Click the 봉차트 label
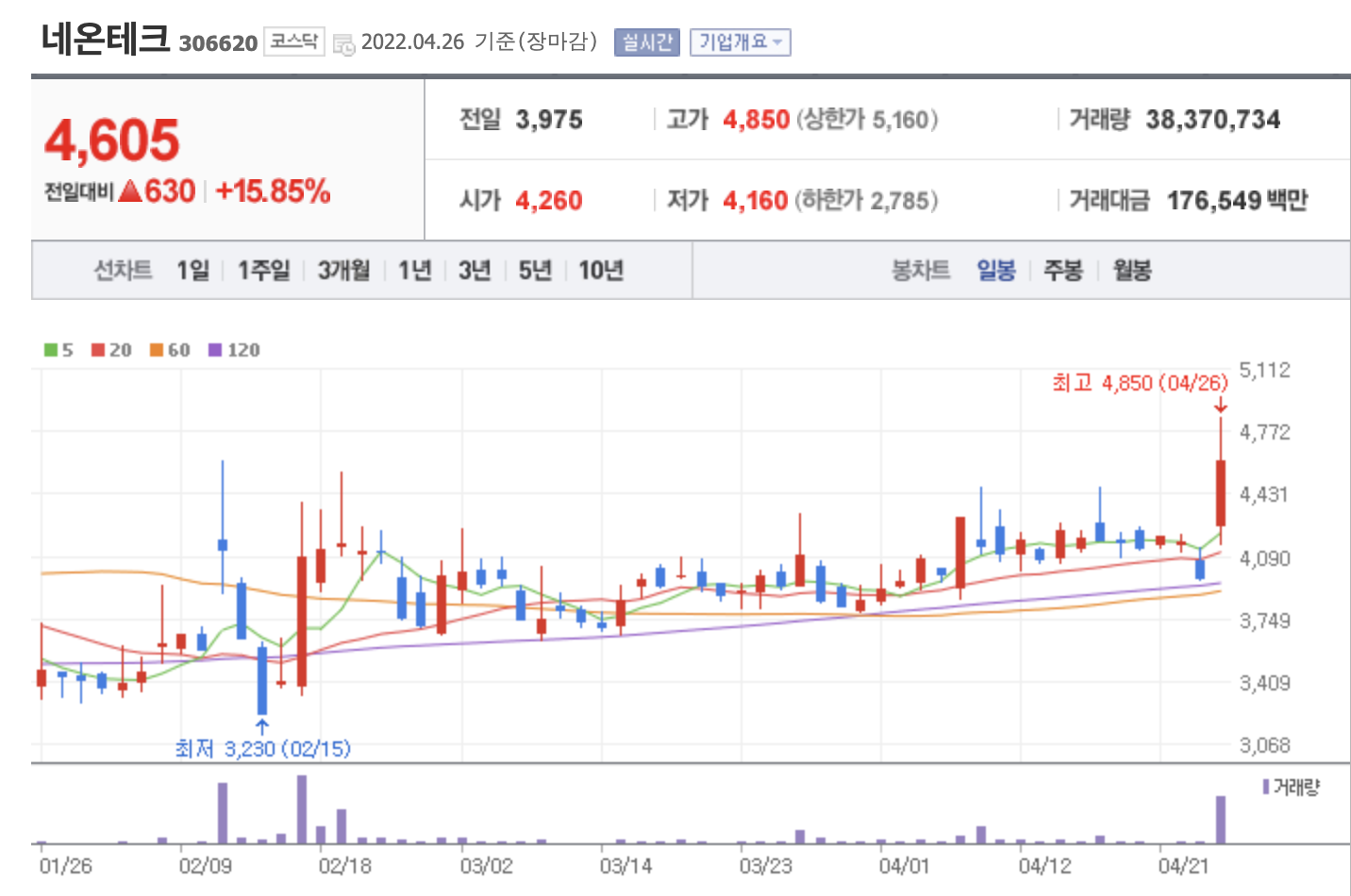This screenshot has height=896, width=1351. [x=921, y=271]
